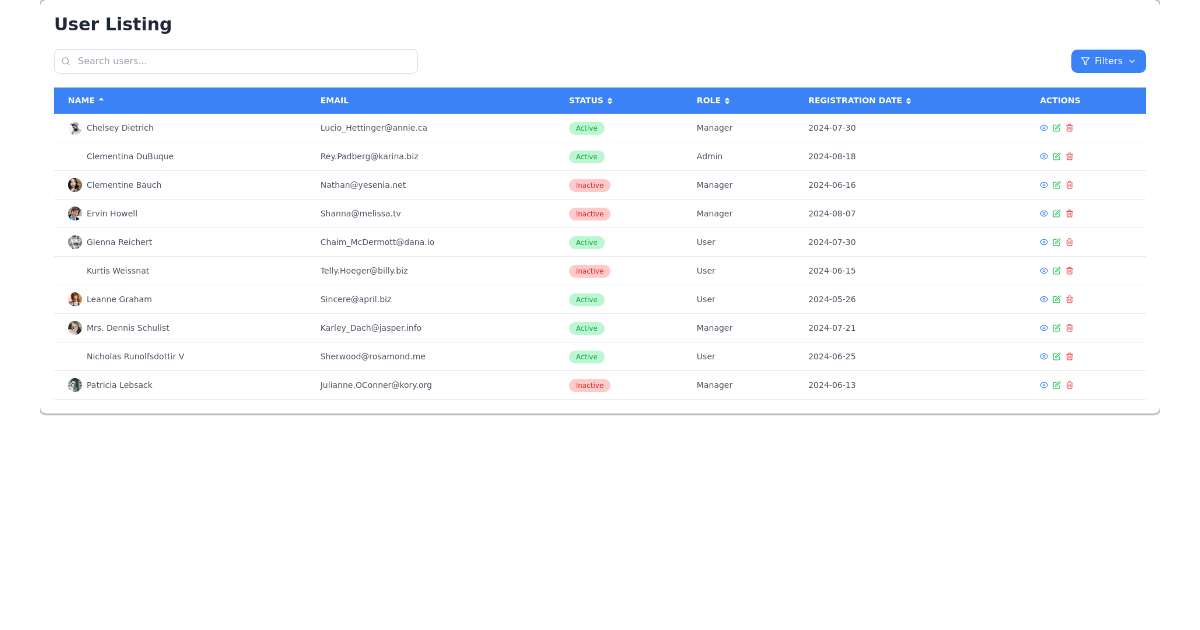Click the Filters button
This screenshot has width=1200, height=630.
click(1108, 61)
